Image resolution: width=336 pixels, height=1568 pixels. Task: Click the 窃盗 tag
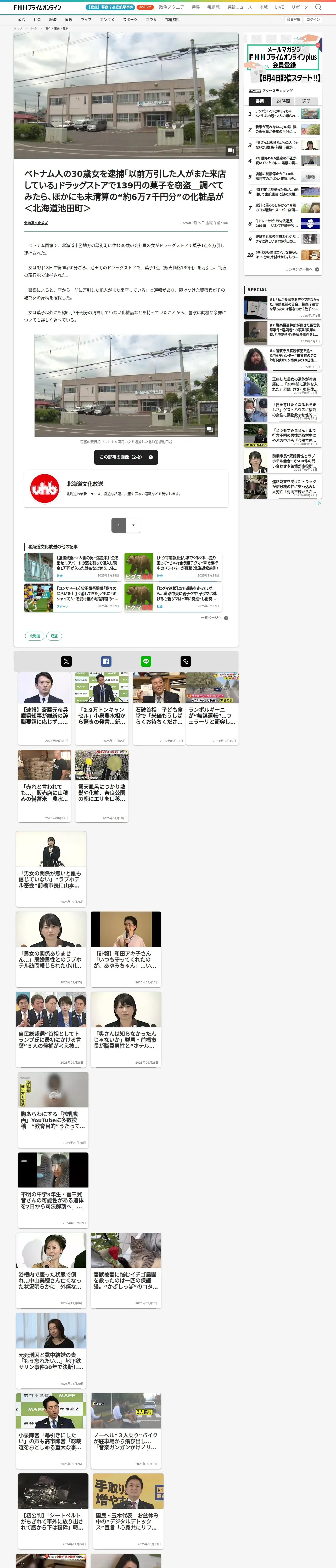54,636
